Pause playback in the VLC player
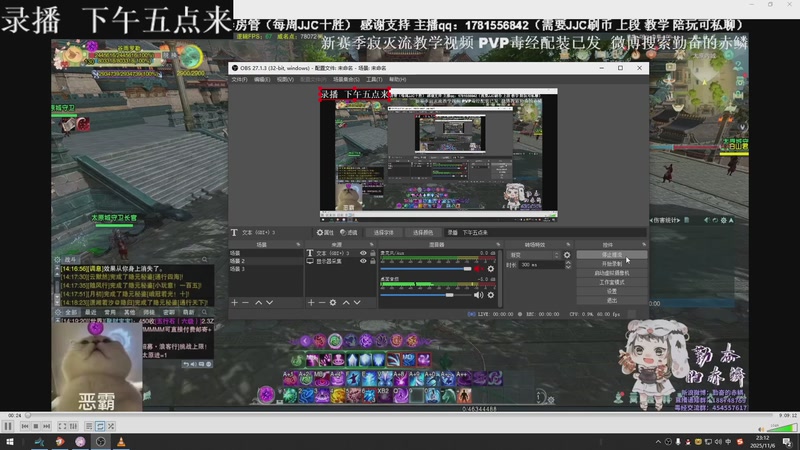The width and height of the screenshot is (800, 450). click(x=8, y=426)
